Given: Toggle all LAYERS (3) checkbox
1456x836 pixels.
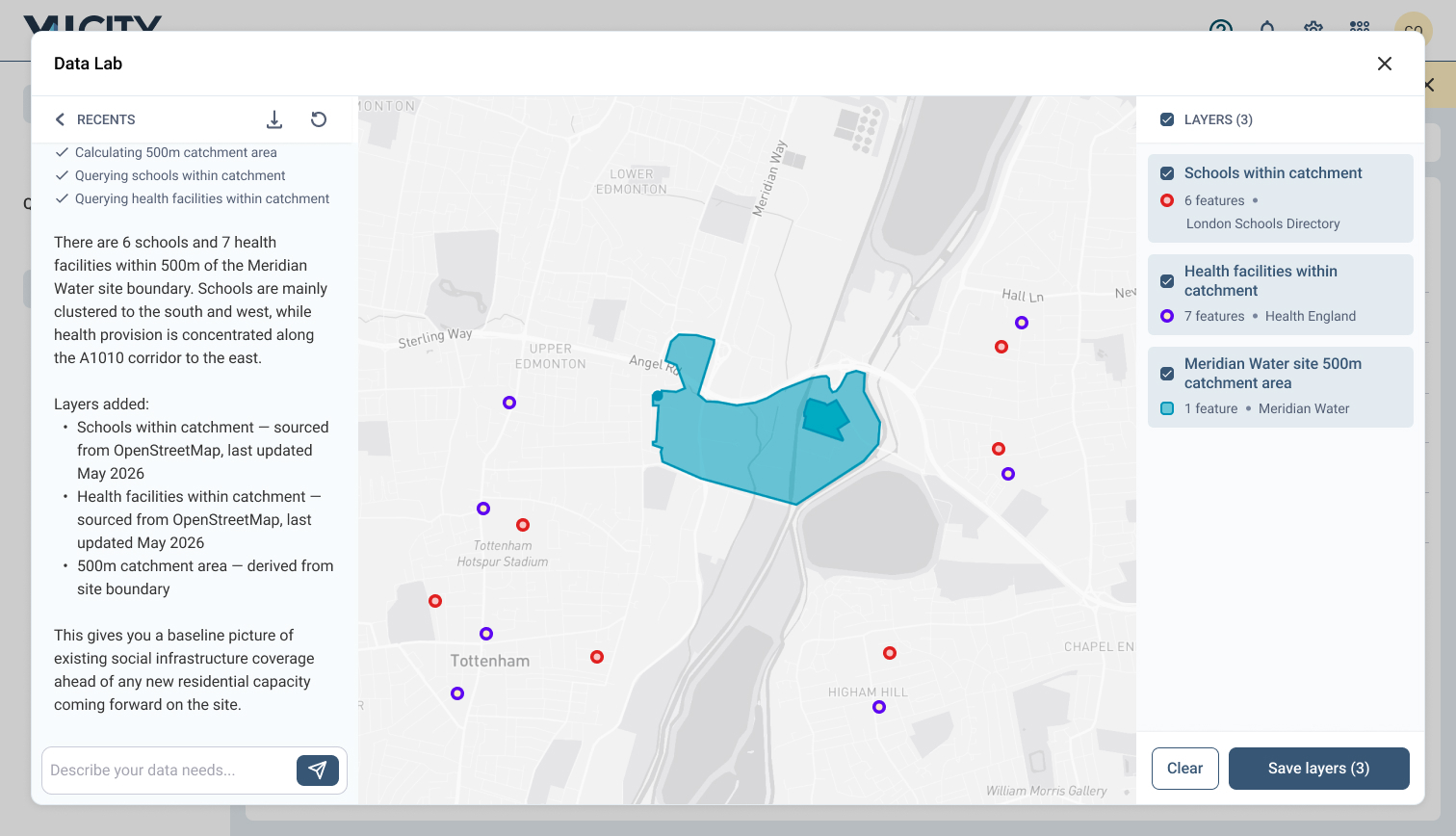Looking at the screenshot, I should pyautogui.click(x=1167, y=119).
